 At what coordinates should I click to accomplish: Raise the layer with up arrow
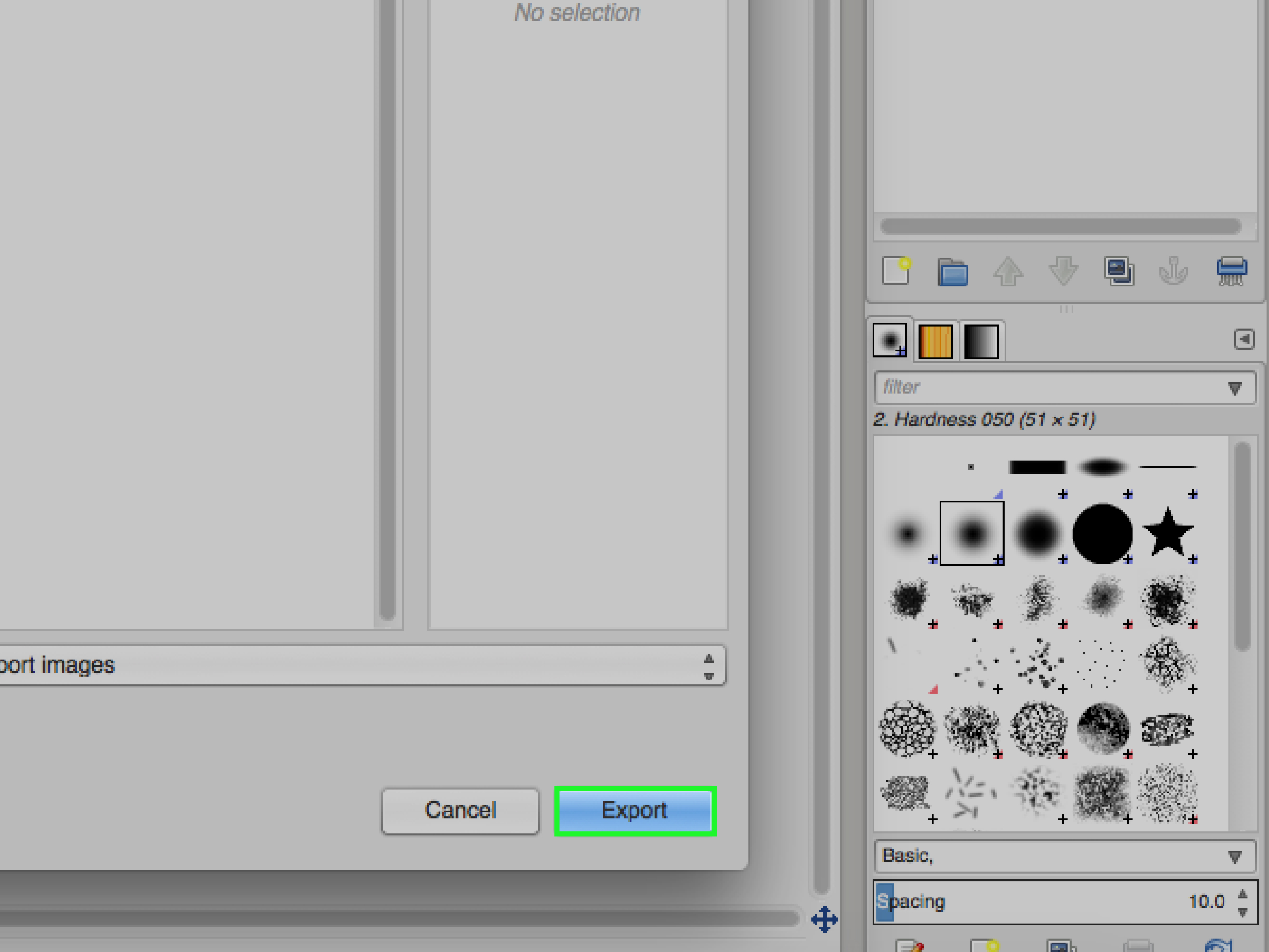click(1008, 271)
